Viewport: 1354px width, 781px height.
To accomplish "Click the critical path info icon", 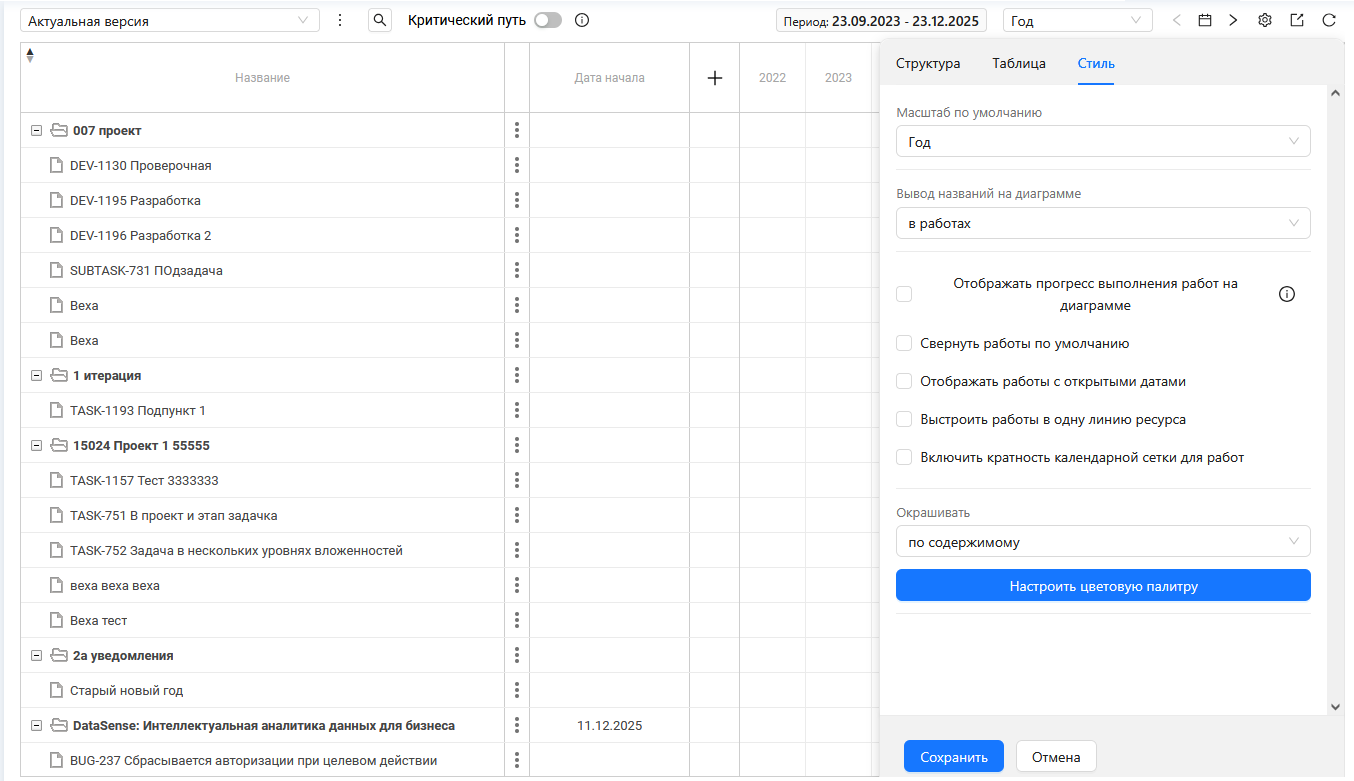I will pos(582,20).
